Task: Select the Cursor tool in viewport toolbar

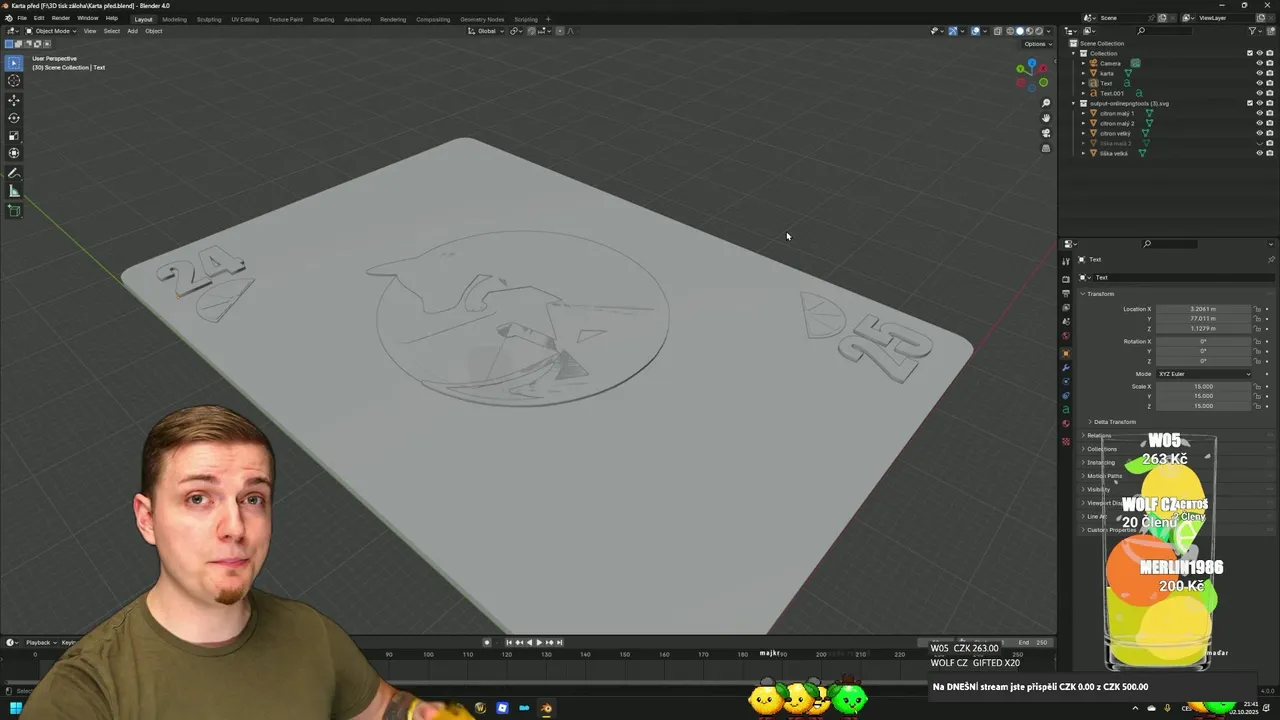Action: 14,81
